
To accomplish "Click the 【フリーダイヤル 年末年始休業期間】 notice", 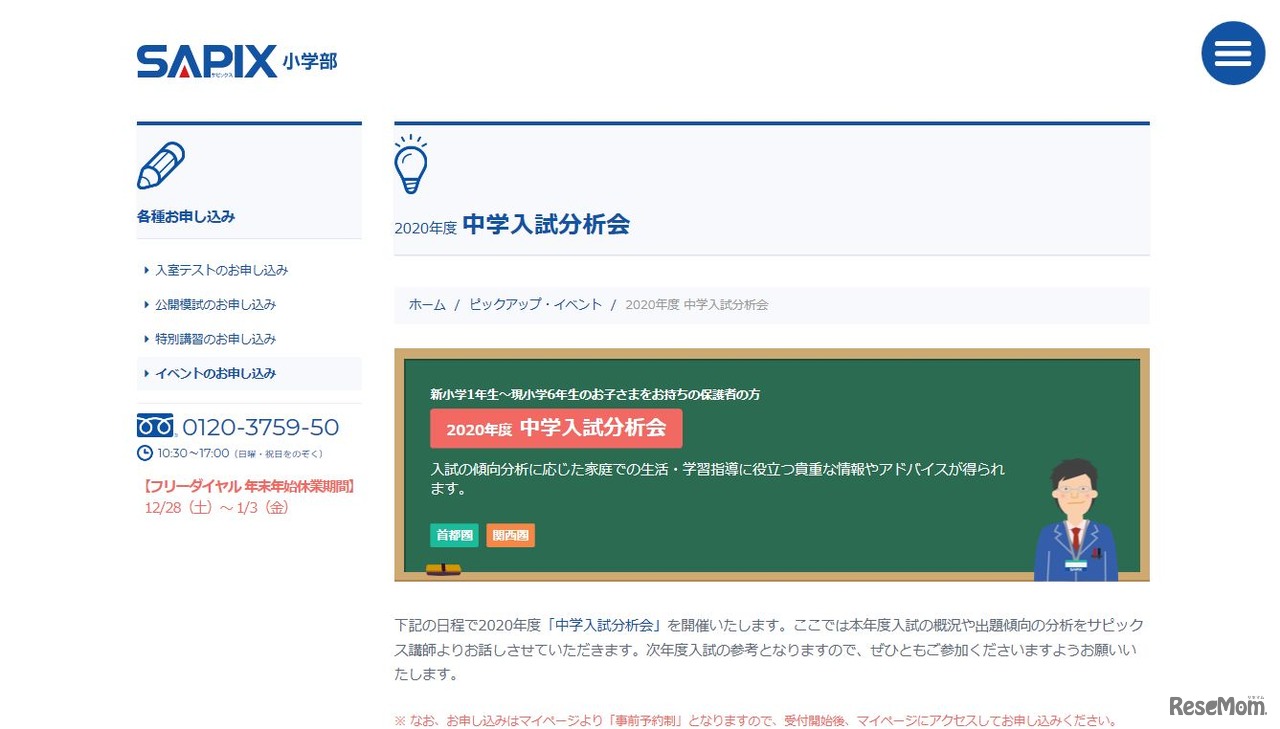I will click(249, 487).
